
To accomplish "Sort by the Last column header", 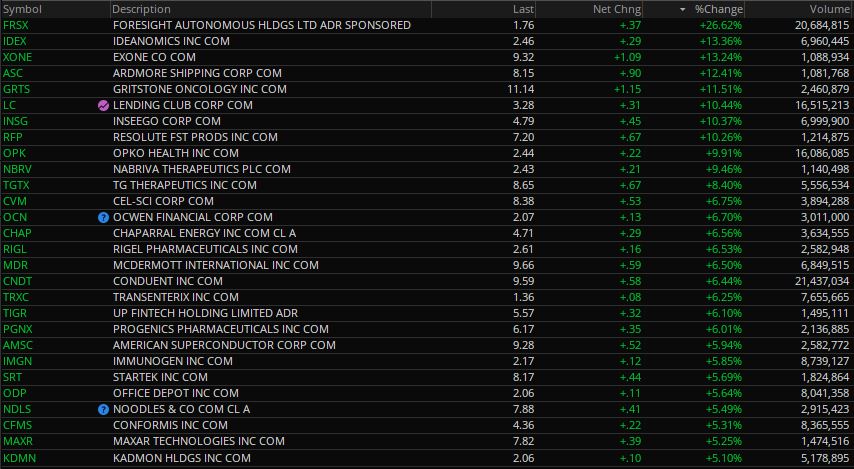I will pos(523,9).
